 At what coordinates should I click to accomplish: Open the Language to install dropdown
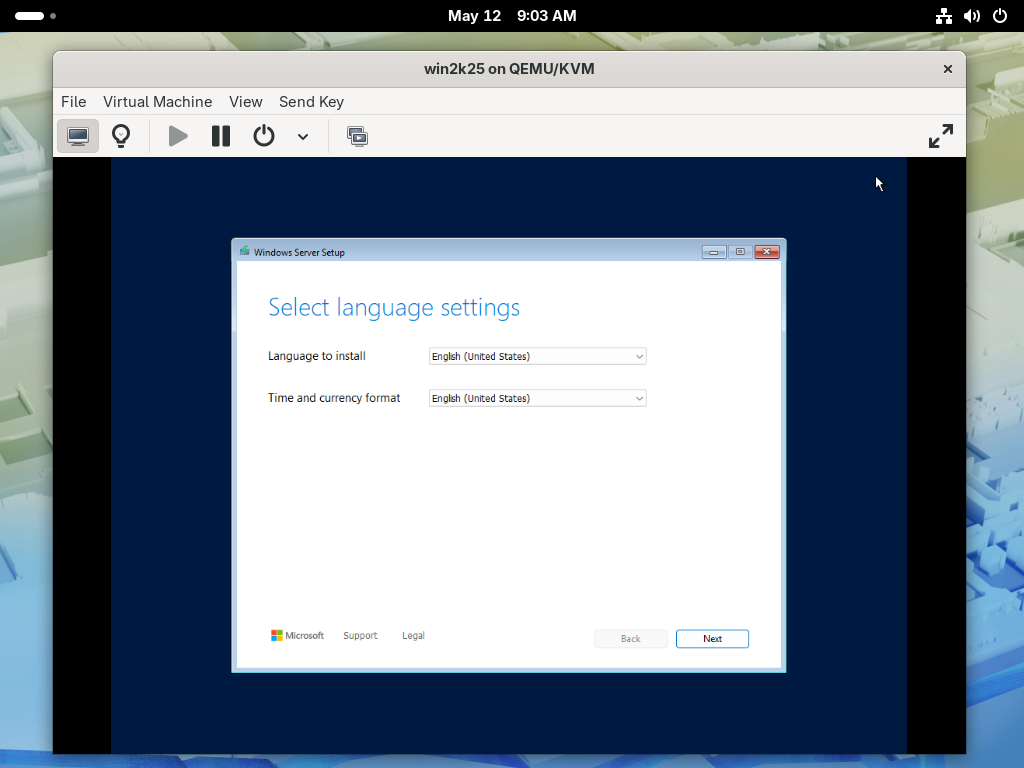[x=537, y=356]
